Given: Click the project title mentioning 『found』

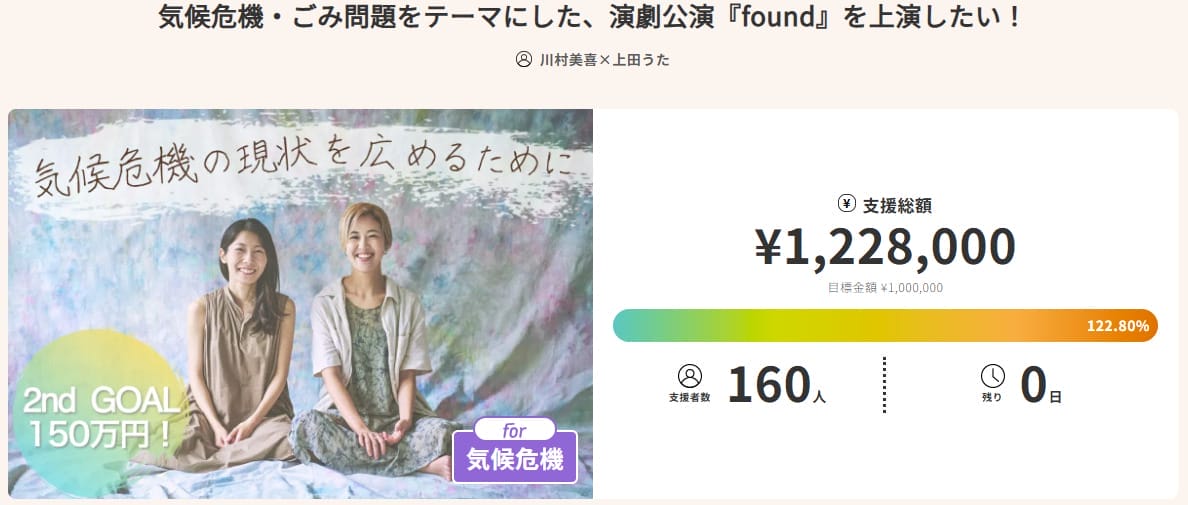Looking at the screenshot, I should tap(592, 18).
